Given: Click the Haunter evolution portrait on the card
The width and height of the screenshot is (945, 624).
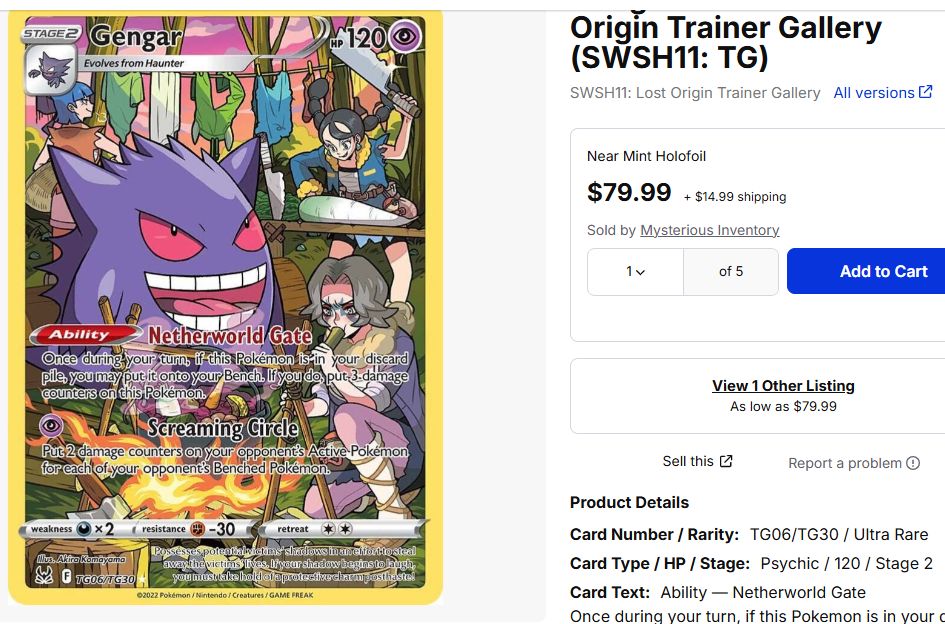Looking at the screenshot, I should 51,70.
